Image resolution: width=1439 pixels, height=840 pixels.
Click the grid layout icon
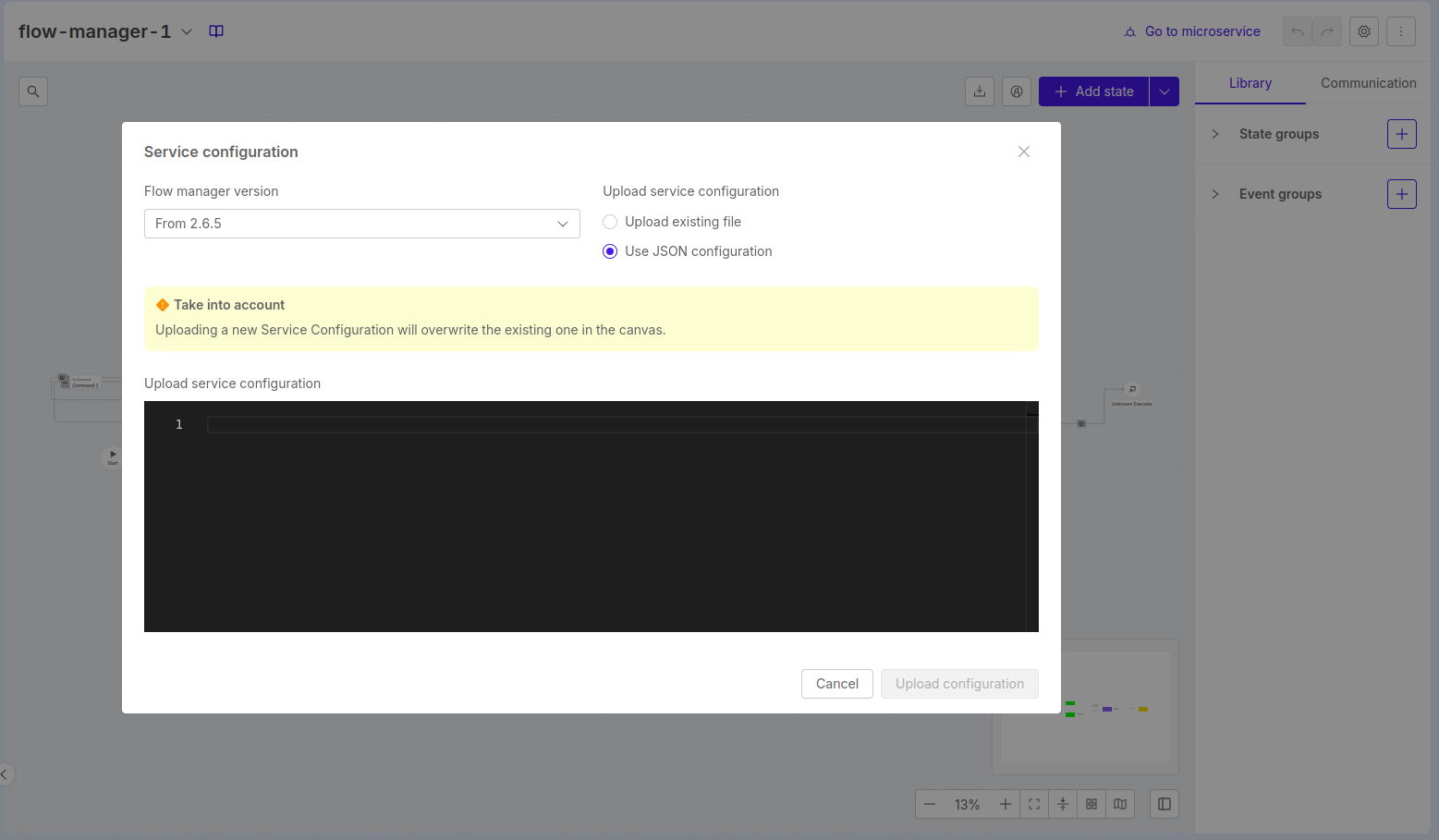coord(1091,804)
